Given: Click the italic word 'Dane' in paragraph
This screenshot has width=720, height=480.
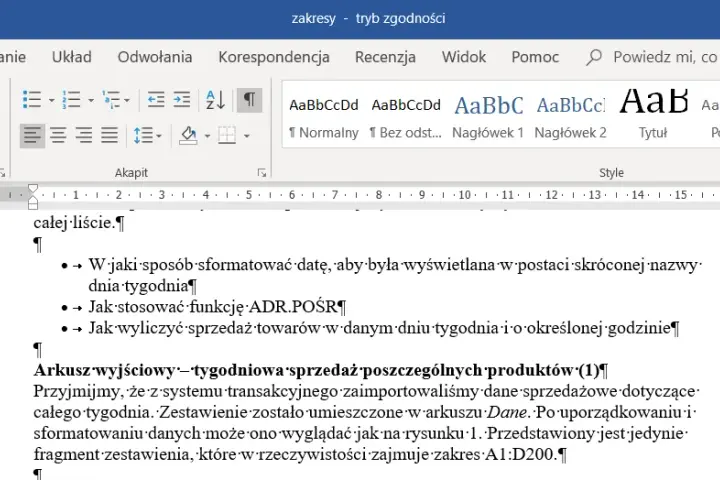Looking at the screenshot, I should pyautogui.click(x=506, y=412).
